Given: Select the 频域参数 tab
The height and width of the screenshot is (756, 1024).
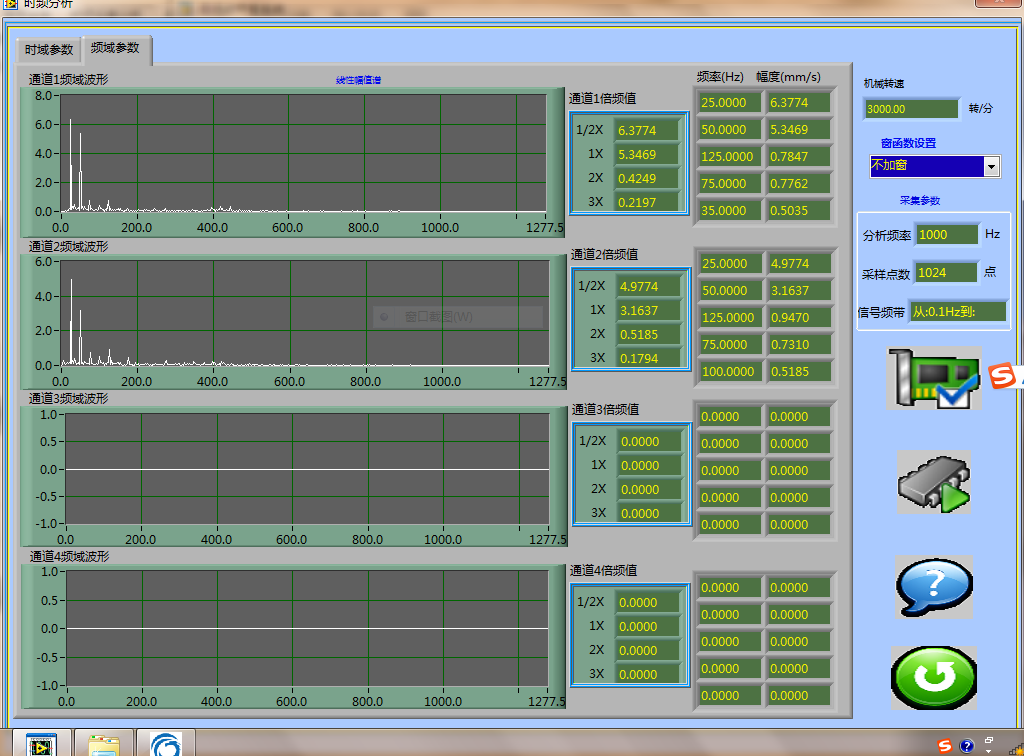Looking at the screenshot, I should click(115, 48).
